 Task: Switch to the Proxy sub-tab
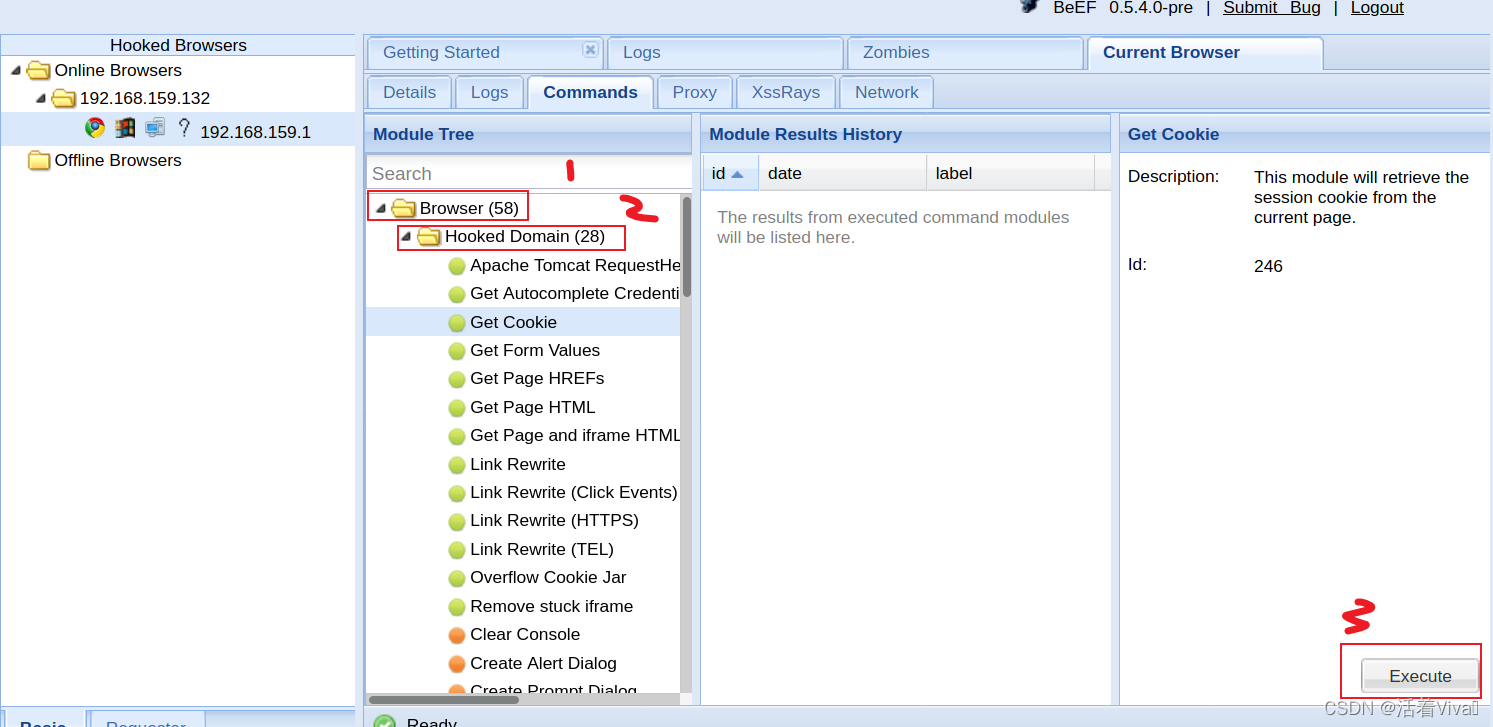tap(694, 92)
